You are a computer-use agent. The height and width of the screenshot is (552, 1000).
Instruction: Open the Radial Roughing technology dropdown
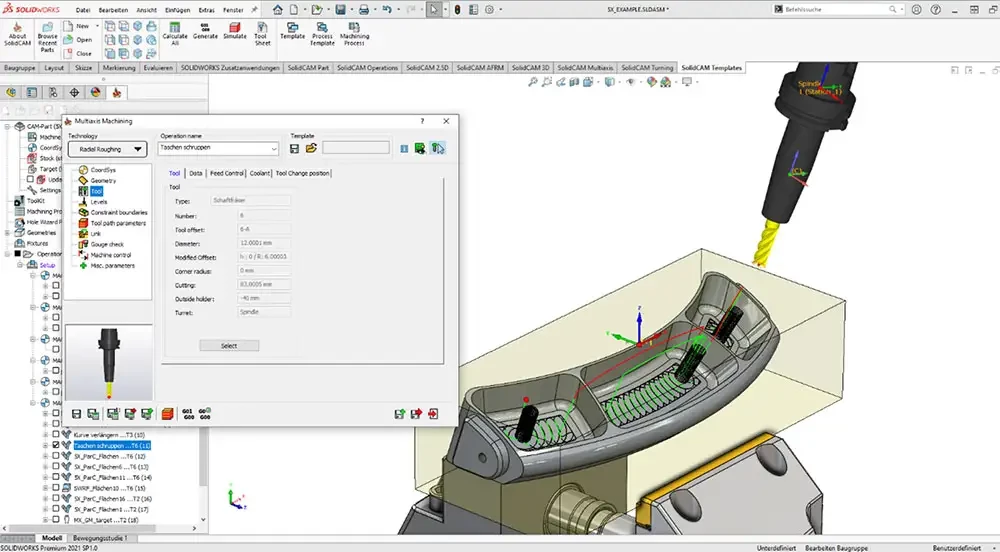(108, 149)
